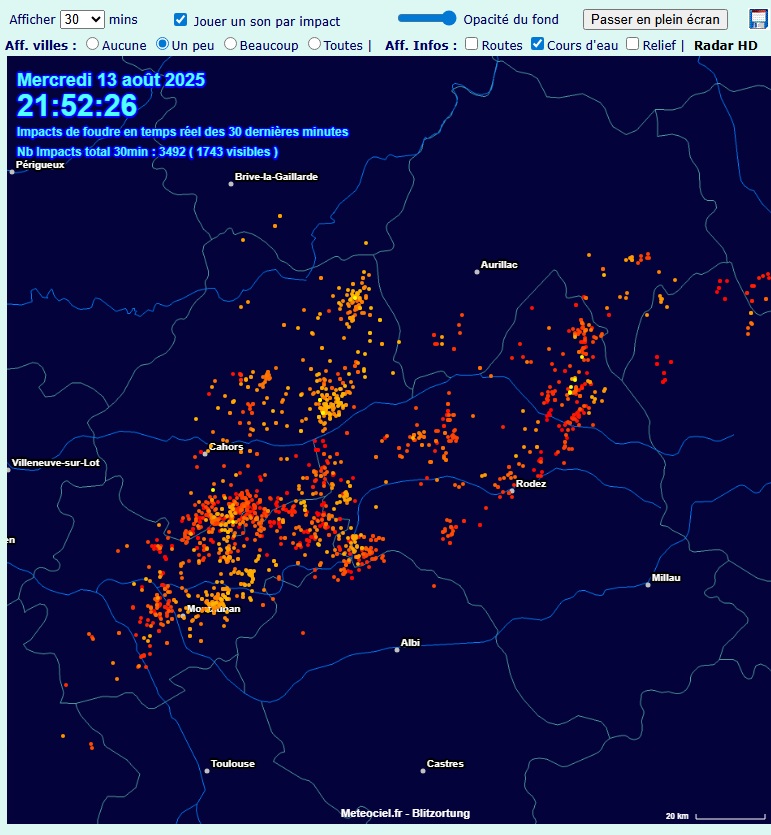The width and height of the screenshot is (771, 835).
Task: Select the Toutes cities radio button
Action: tap(315, 44)
